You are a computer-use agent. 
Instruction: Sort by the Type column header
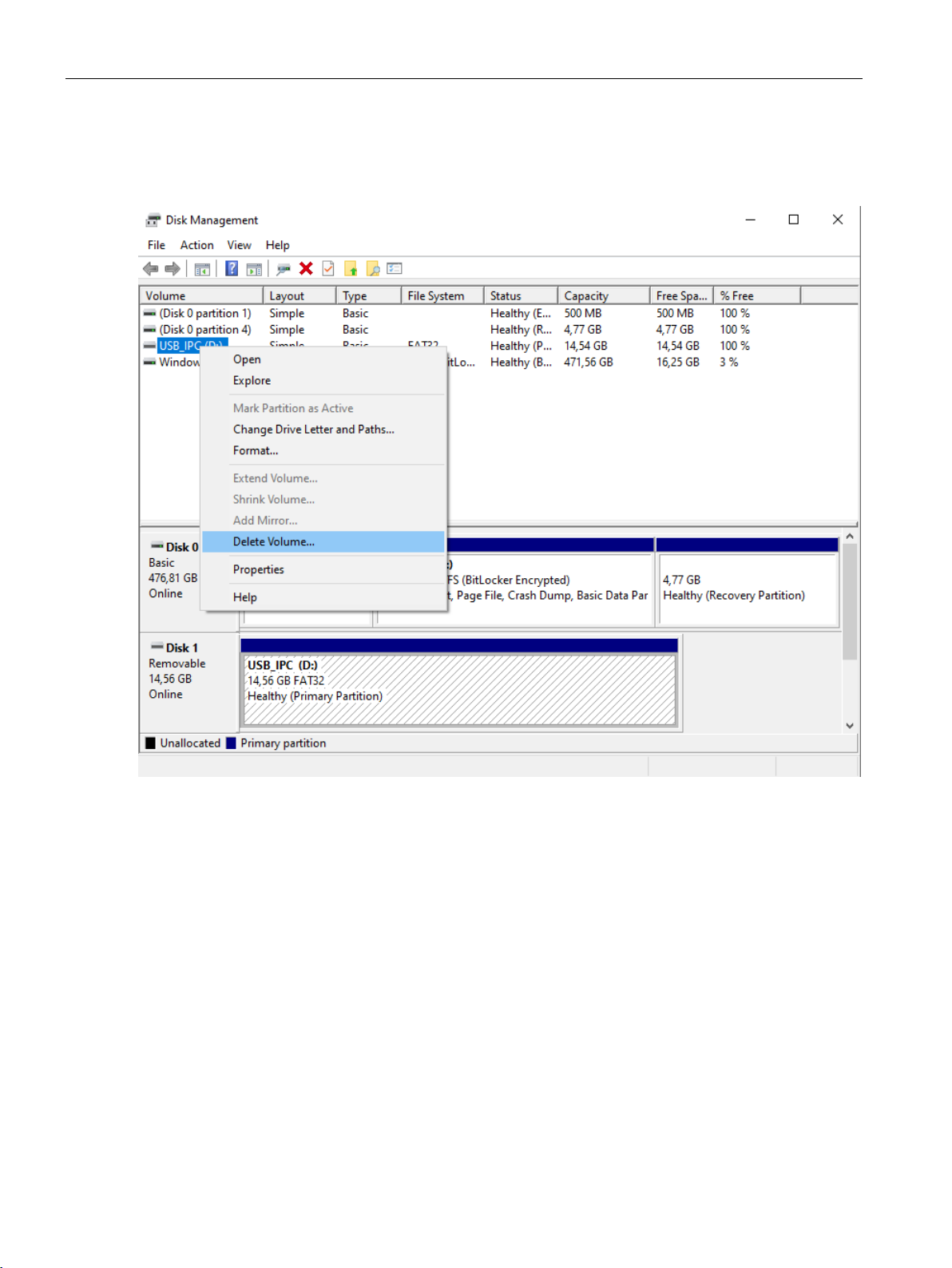[368, 295]
